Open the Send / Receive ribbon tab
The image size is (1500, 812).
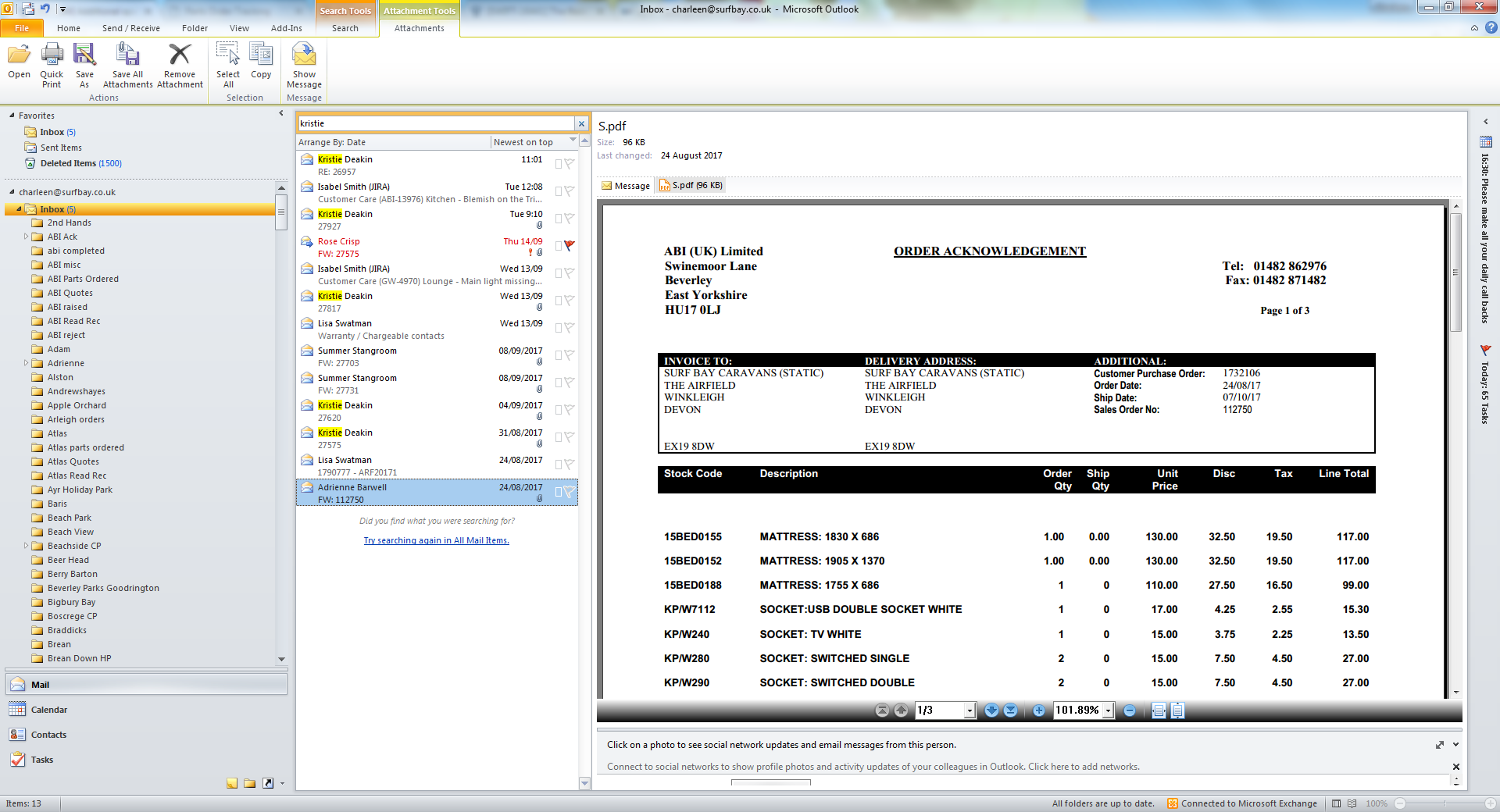(x=130, y=28)
